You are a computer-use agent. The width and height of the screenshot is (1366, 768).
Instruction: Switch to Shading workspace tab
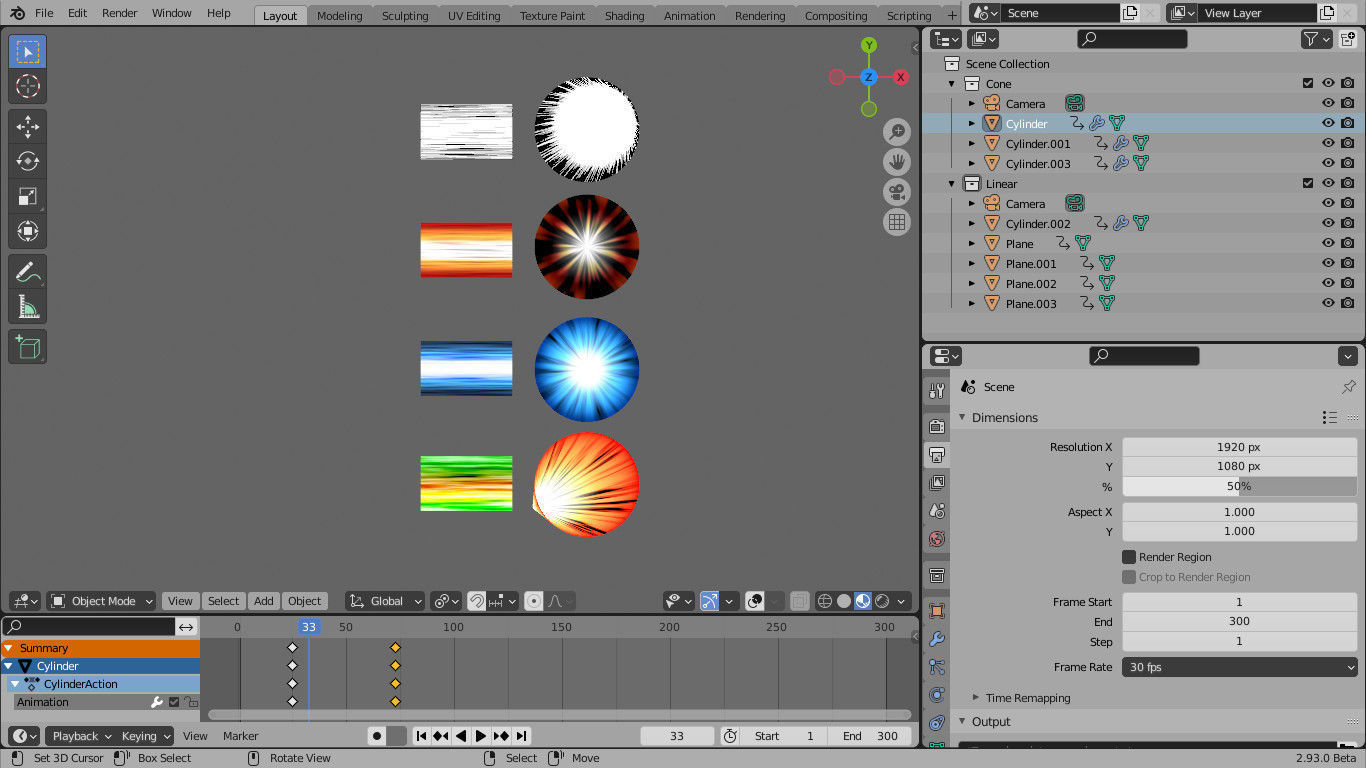coord(624,16)
